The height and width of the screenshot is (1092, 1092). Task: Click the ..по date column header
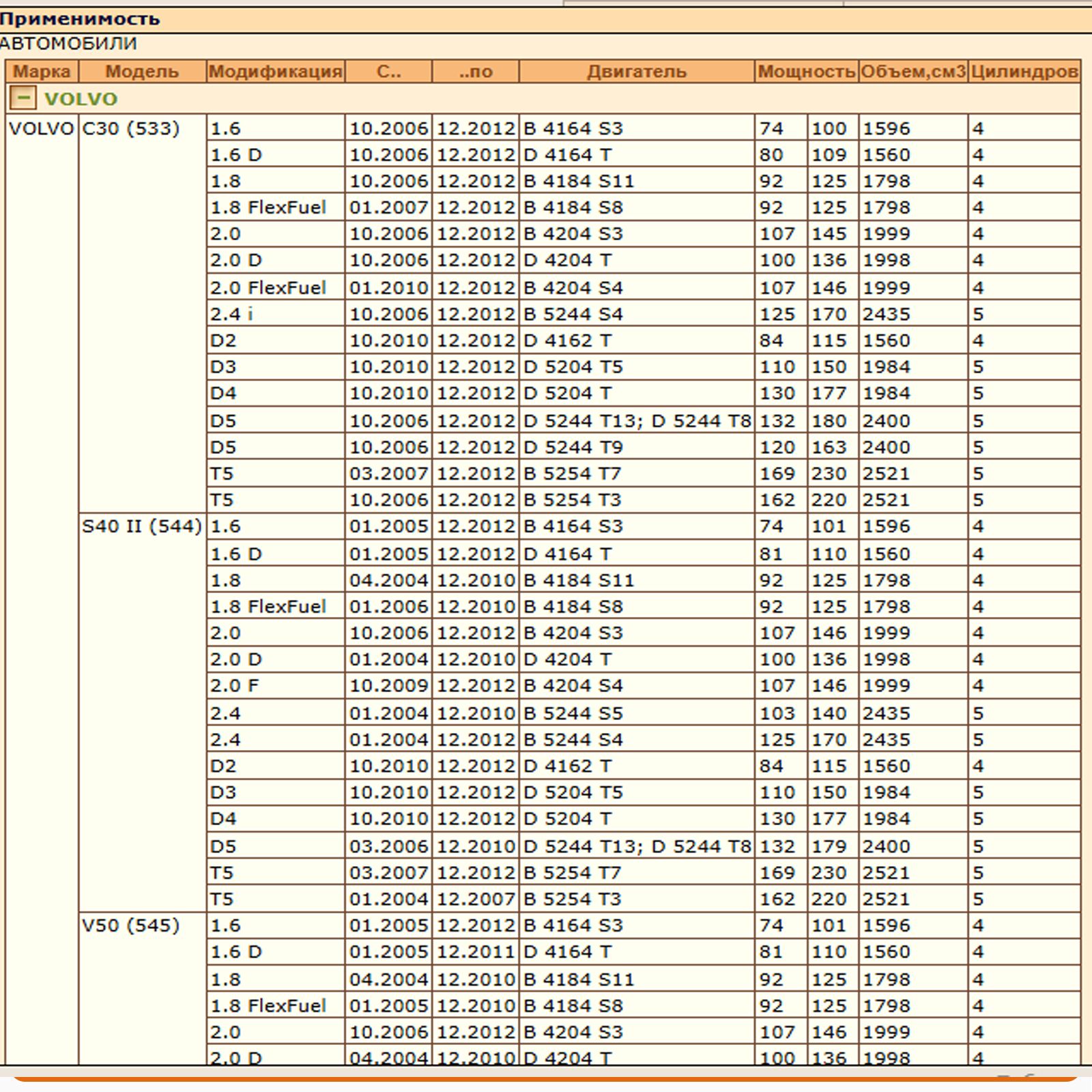tap(476, 71)
